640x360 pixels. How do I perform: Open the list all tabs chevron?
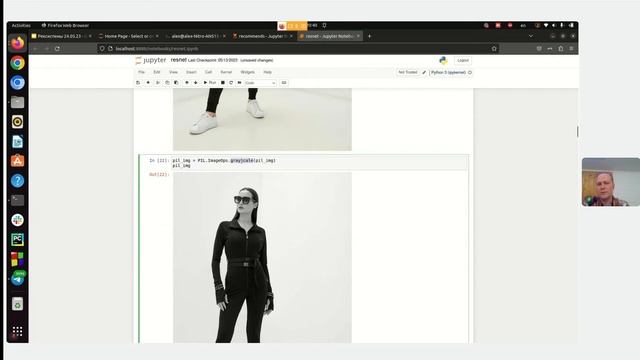[531, 36]
